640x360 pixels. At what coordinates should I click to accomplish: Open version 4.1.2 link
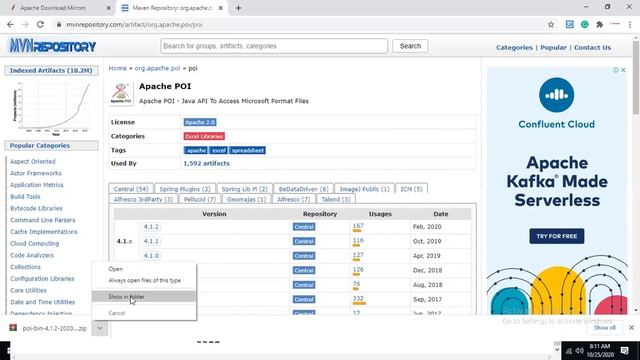[151, 227]
